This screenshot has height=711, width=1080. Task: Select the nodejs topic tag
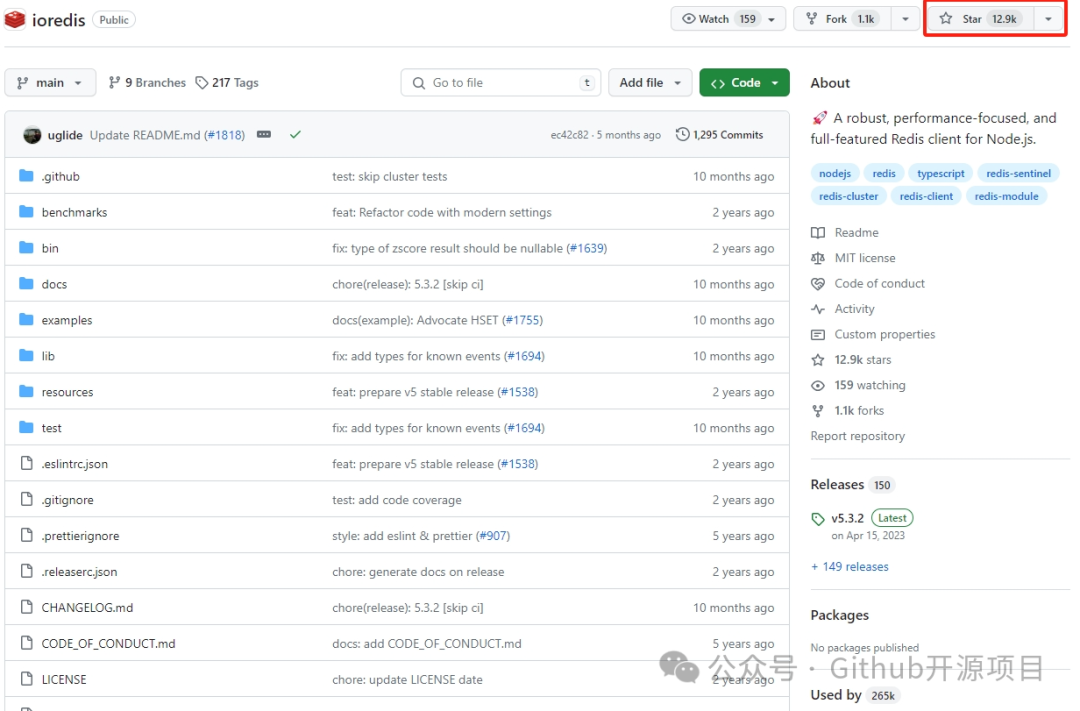(835, 174)
